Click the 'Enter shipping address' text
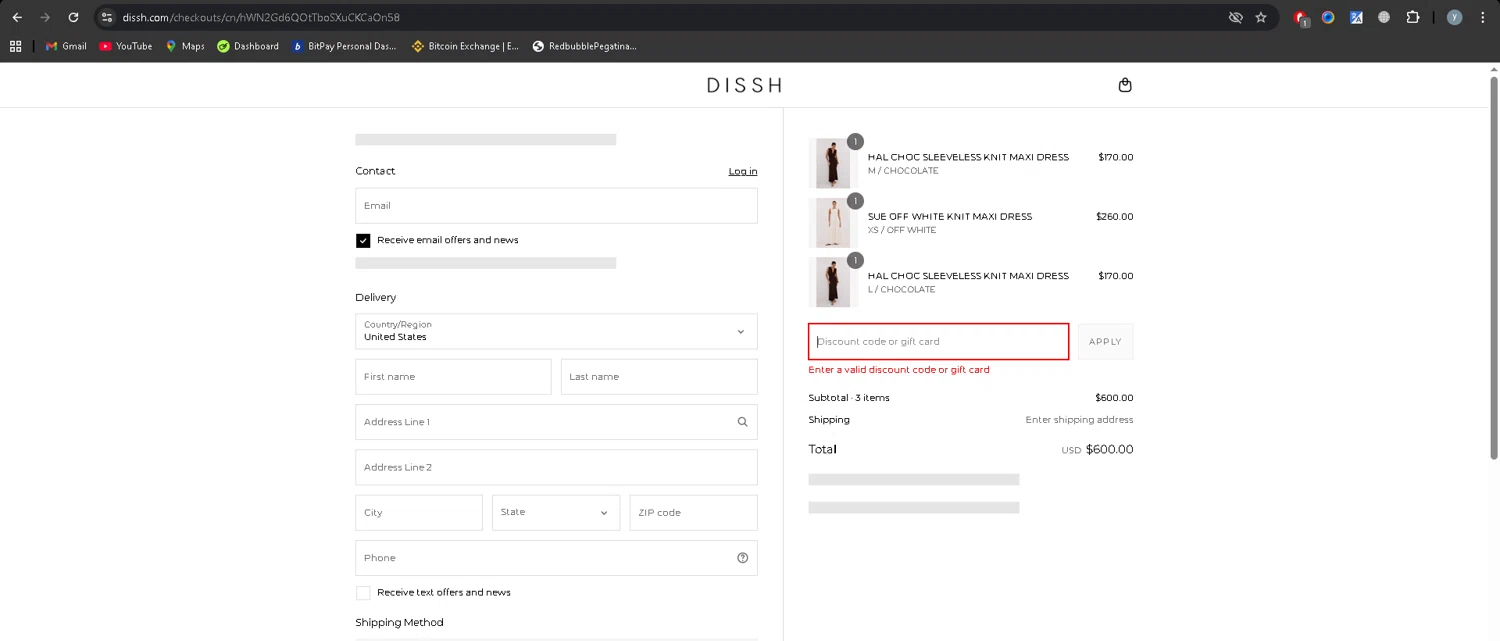The width and height of the screenshot is (1500, 641). (1079, 420)
